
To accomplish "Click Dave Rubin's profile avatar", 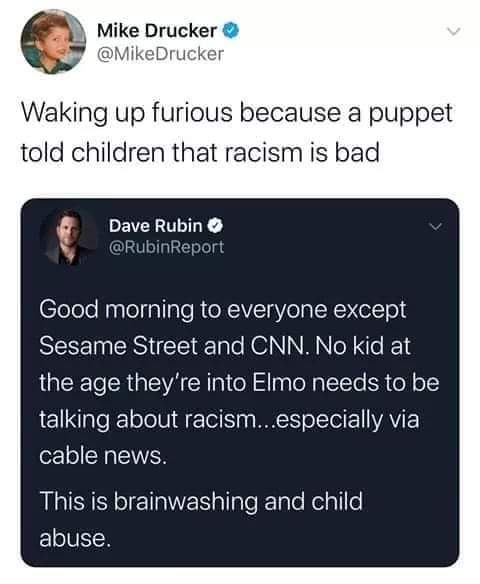I will 69,237.
